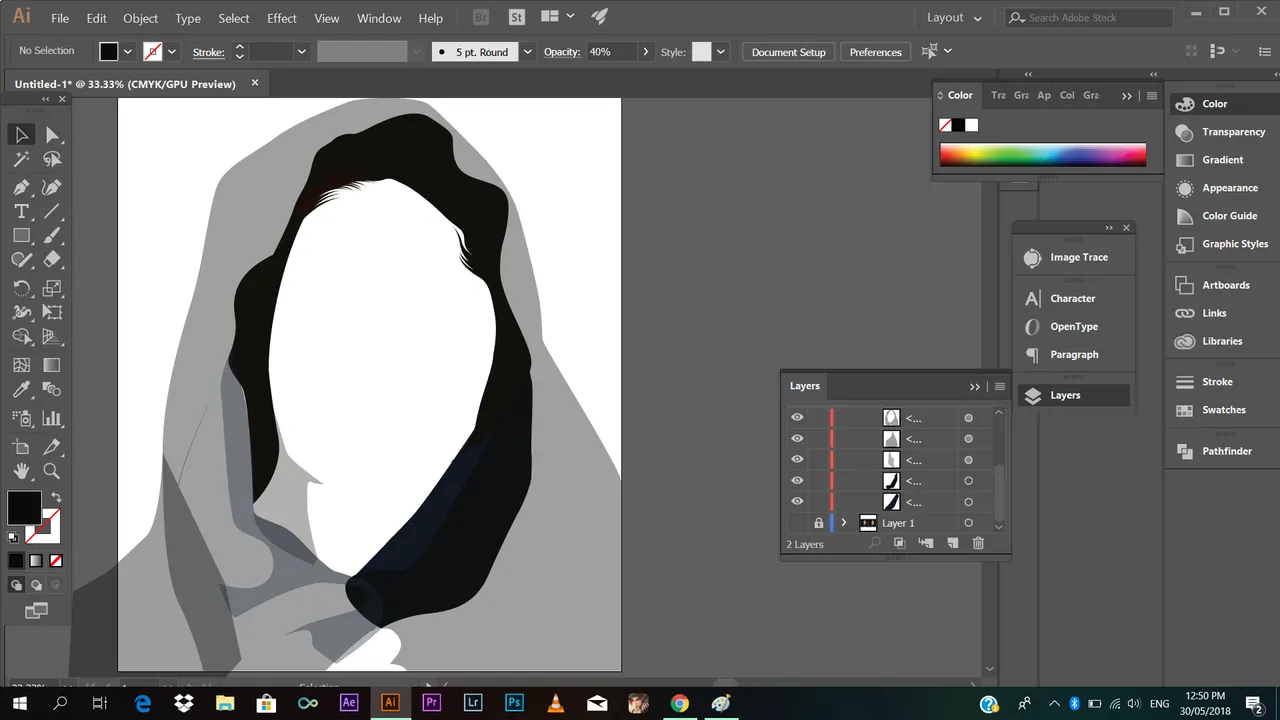Click the toolbox Fill color swatch
The image size is (1280, 720).
[x=24, y=508]
